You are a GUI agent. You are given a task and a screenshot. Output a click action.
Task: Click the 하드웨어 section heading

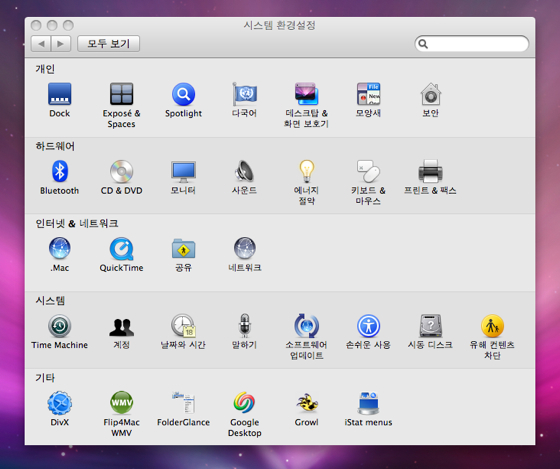click(x=55, y=146)
